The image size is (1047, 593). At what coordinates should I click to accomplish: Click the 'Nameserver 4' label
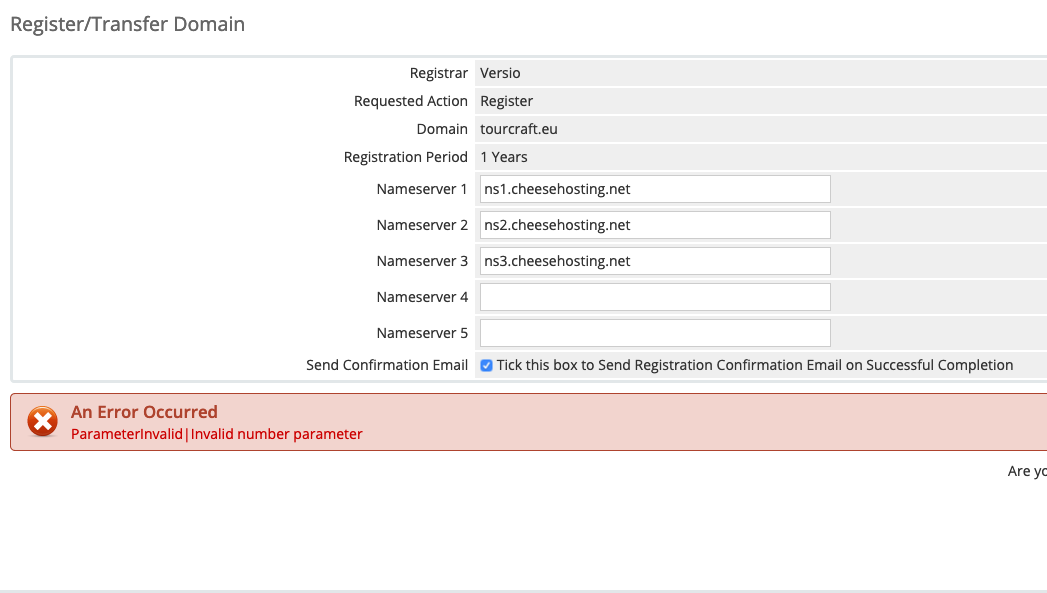[422, 297]
